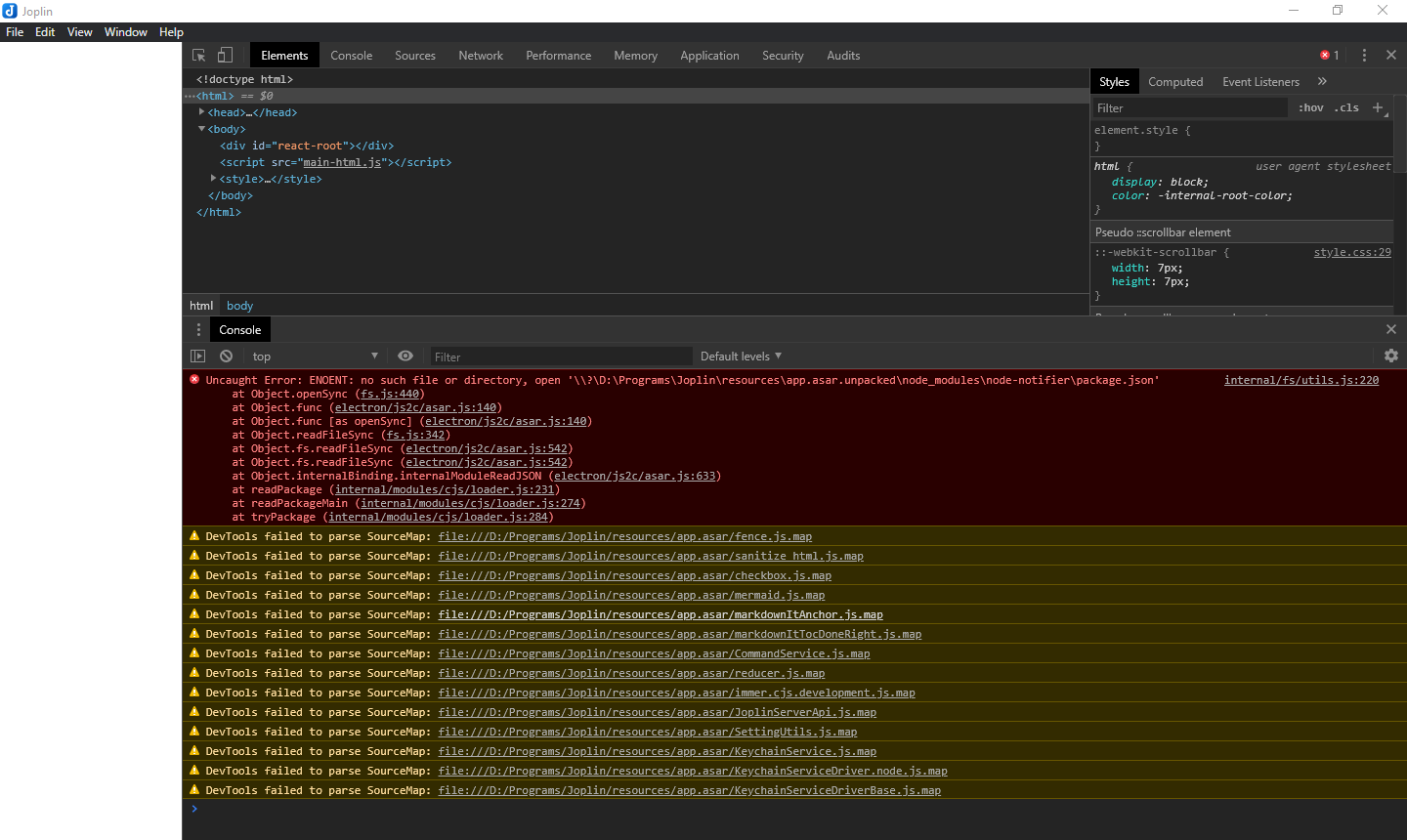1407x840 pixels.
Task: Switch to the Network tab
Action: tap(481, 56)
